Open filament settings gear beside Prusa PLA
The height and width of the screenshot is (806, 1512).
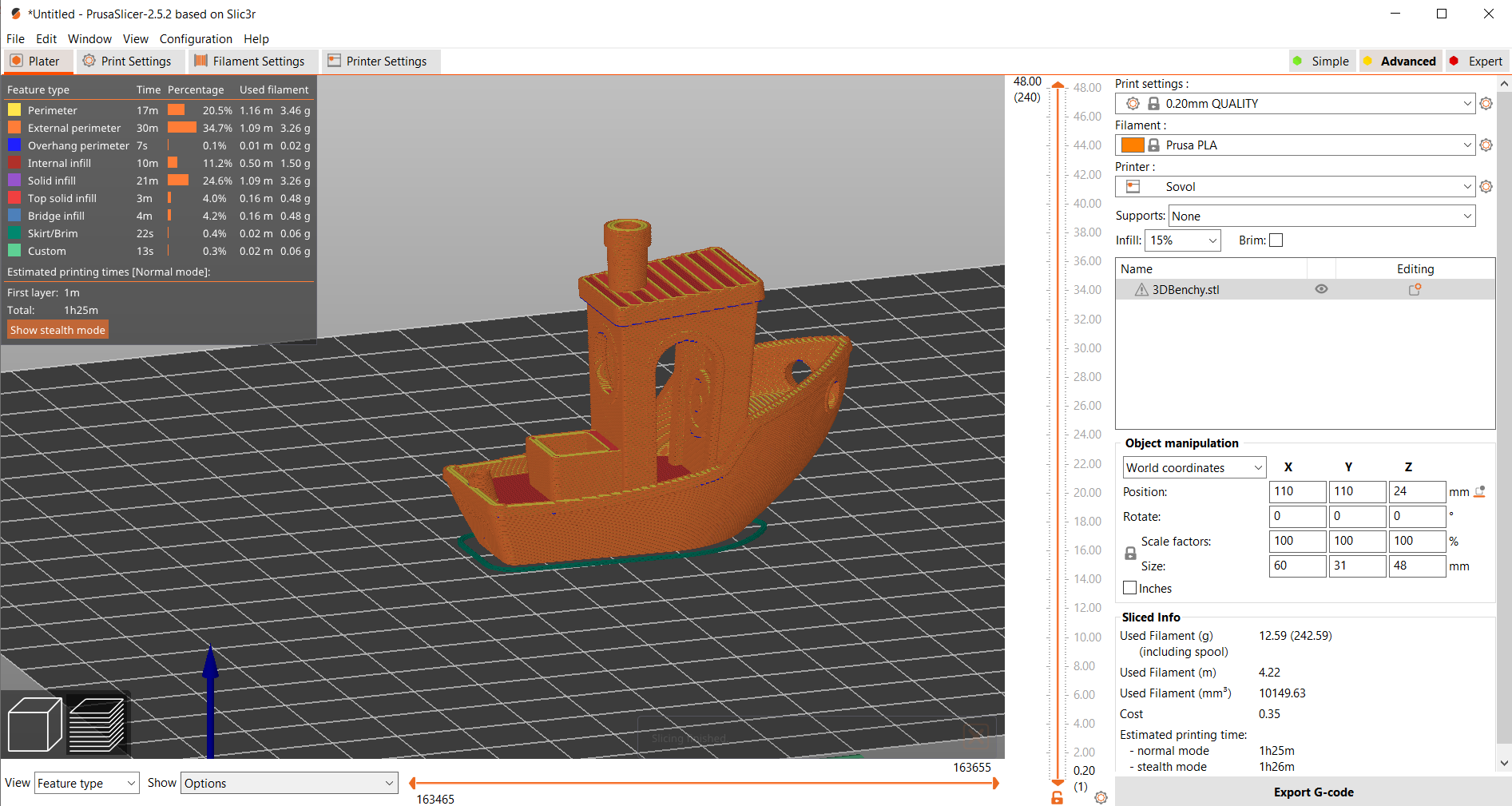[x=1486, y=145]
